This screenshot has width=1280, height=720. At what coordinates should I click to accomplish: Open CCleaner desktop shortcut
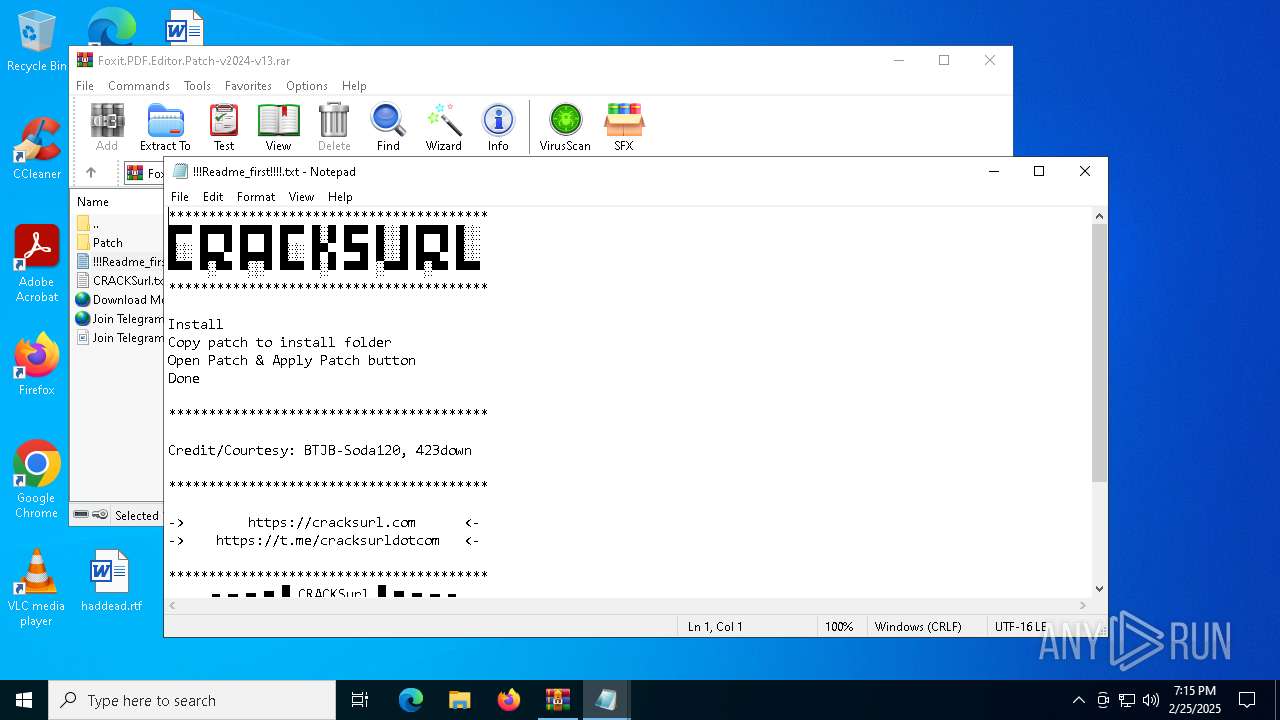37,148
